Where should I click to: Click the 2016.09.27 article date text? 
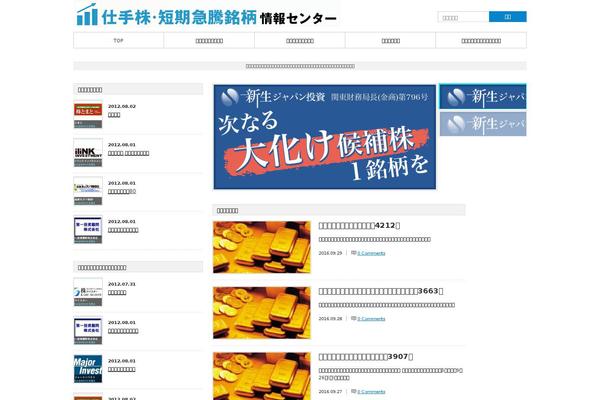[x=330, y=392]
